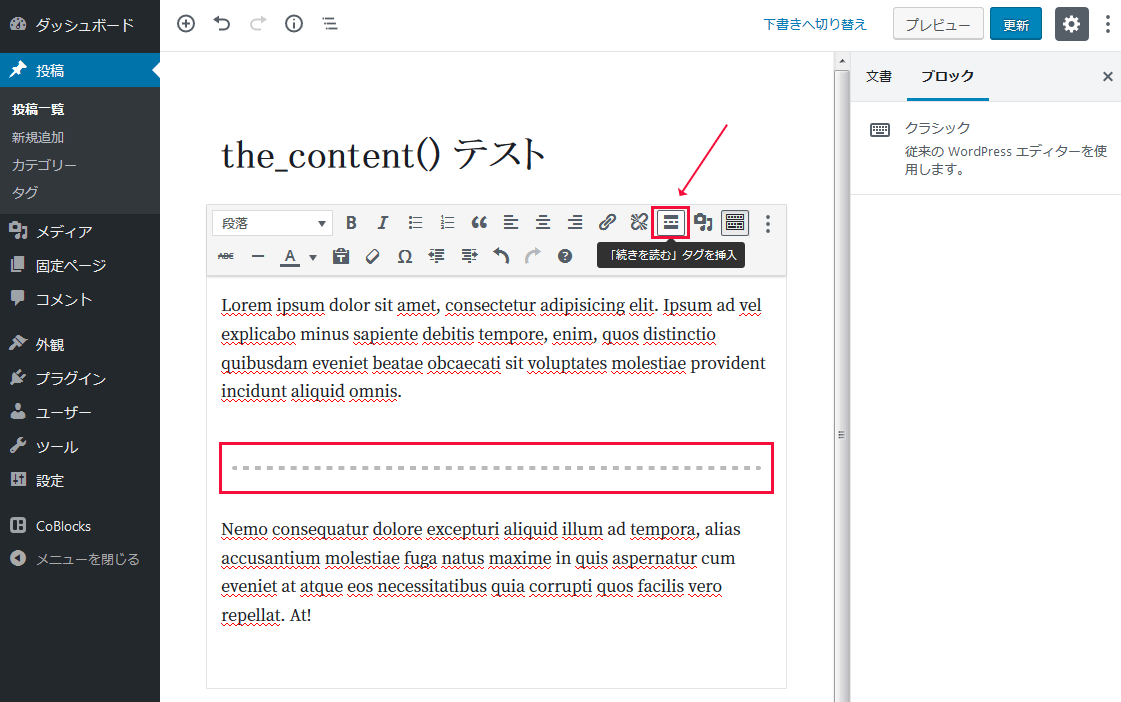Screen dimensions: 1121x702
Task: Go to 投稿一覧
Action: pos(38,109)
